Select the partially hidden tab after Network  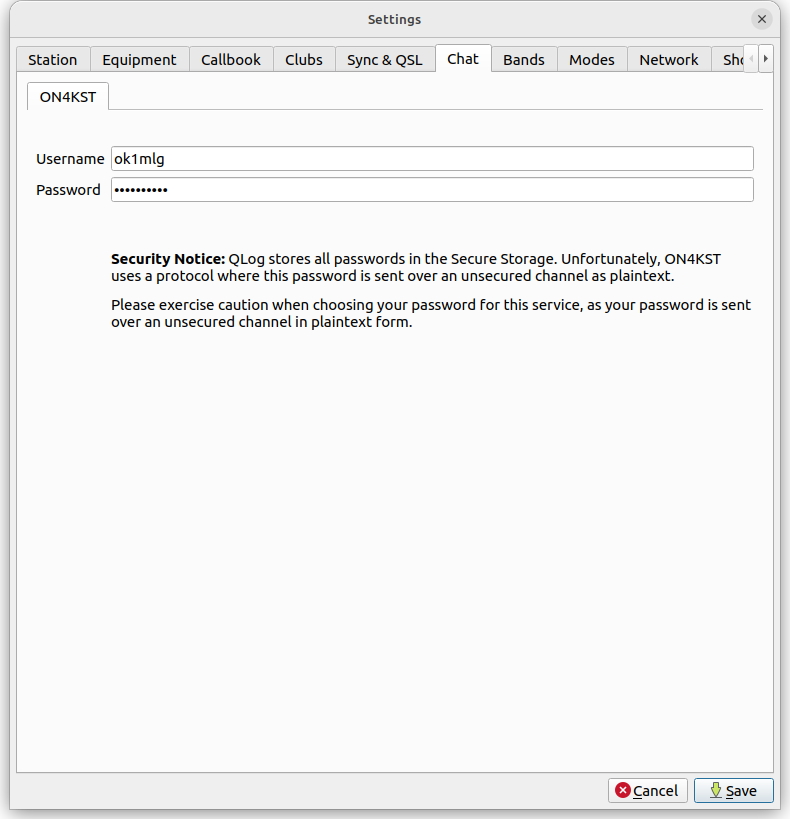tap(731, 60)
